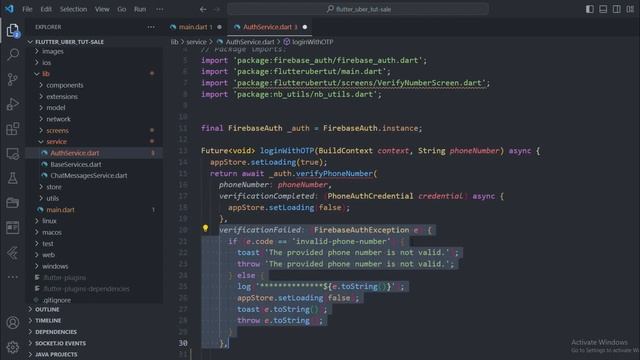
Task: Open the panel-layout icon below the folder icon
Action: [x=13, y=227]
